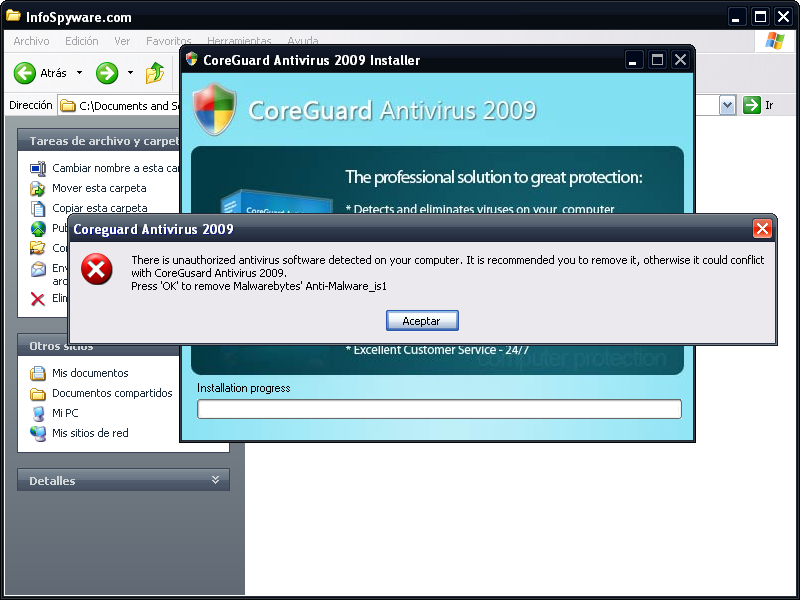Click the small shield icon in installer title bar
Image resolution: width=800 pixels, height=600 pixels.
192,59
